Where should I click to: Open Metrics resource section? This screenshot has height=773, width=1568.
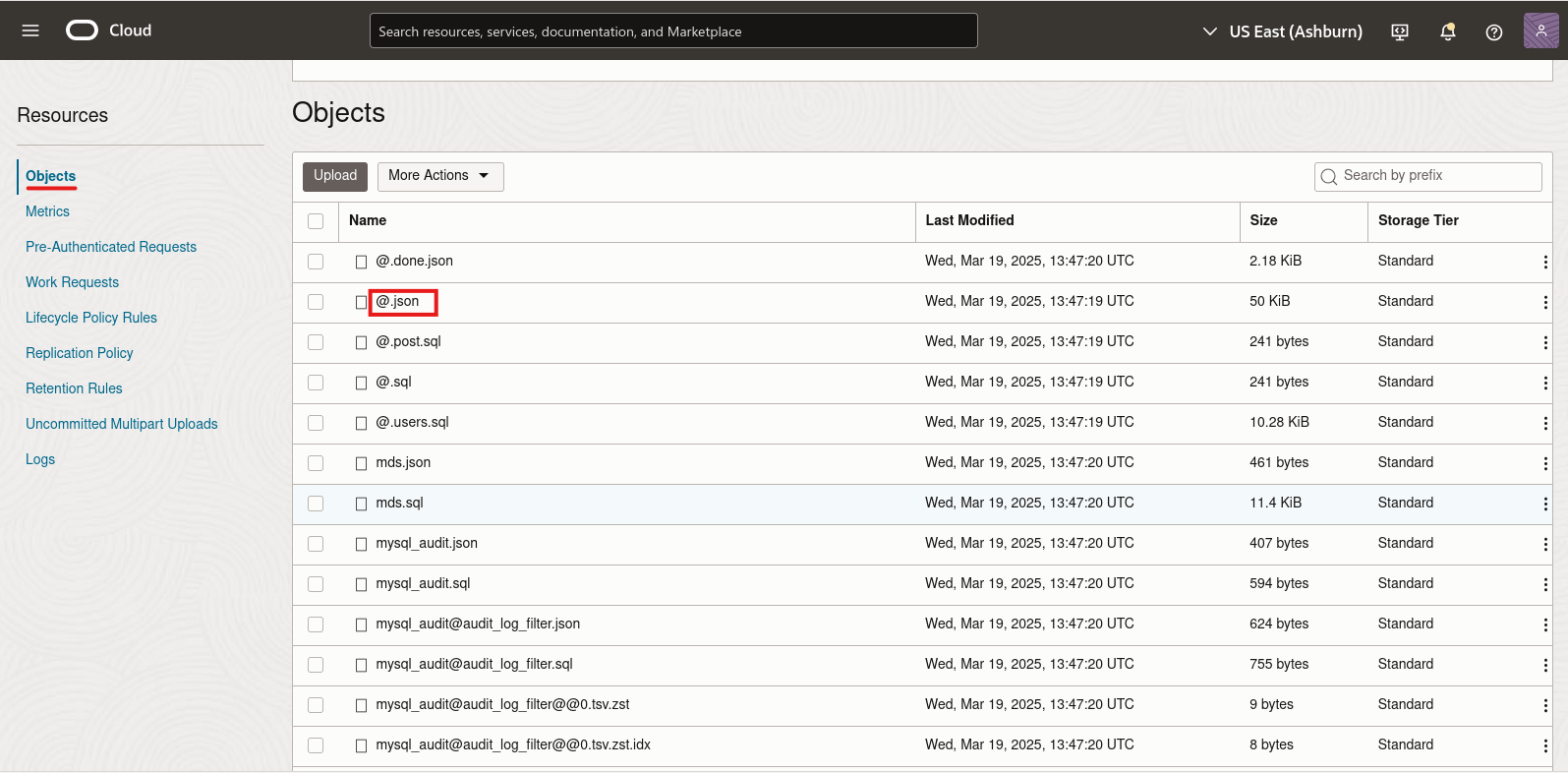[47, 211]
